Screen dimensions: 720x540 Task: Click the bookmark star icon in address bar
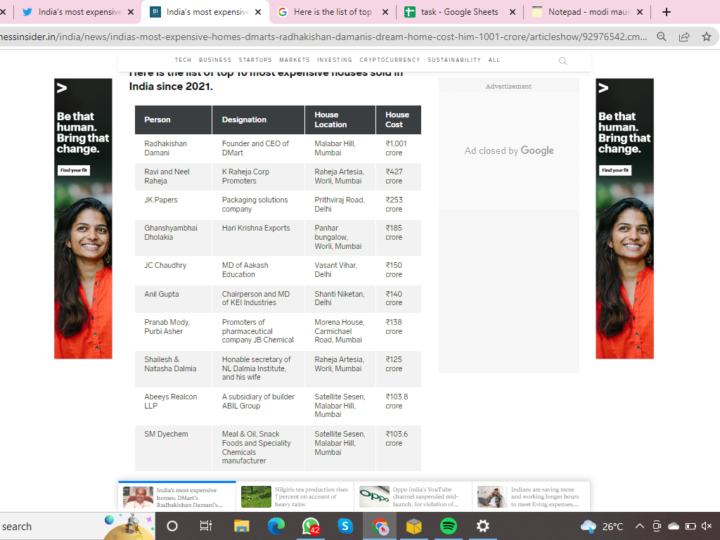(x=707, y=36)
